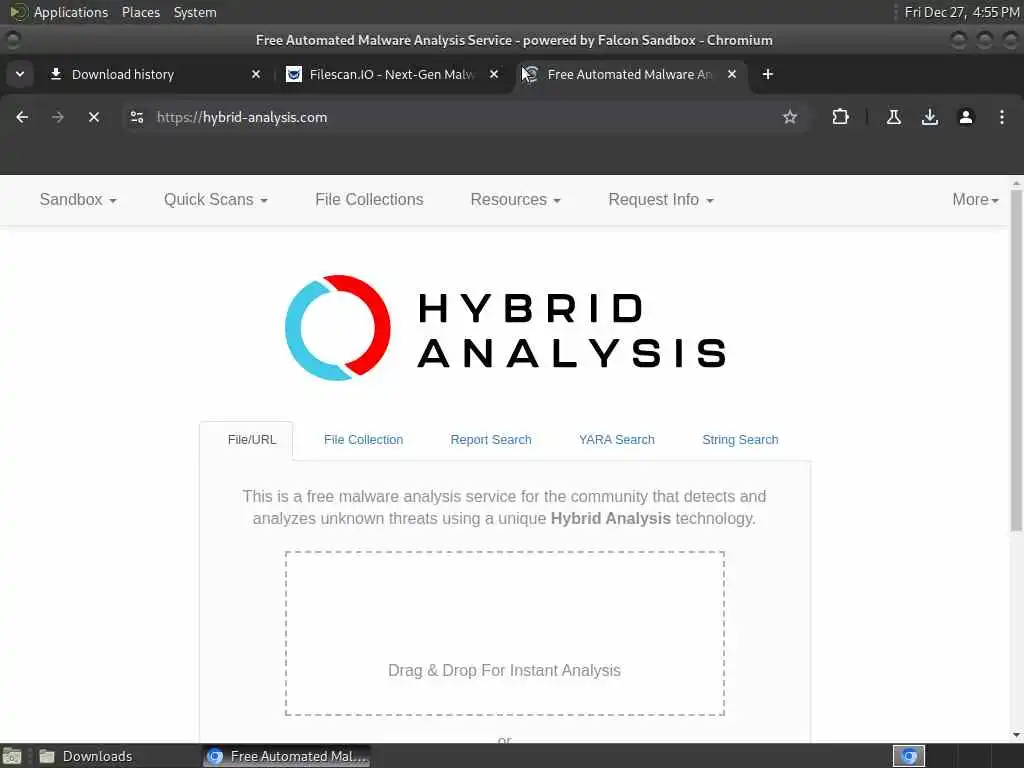Open site information icon in address bar
This screenshot has height=768, width=1024.
[x=137, y=118]
